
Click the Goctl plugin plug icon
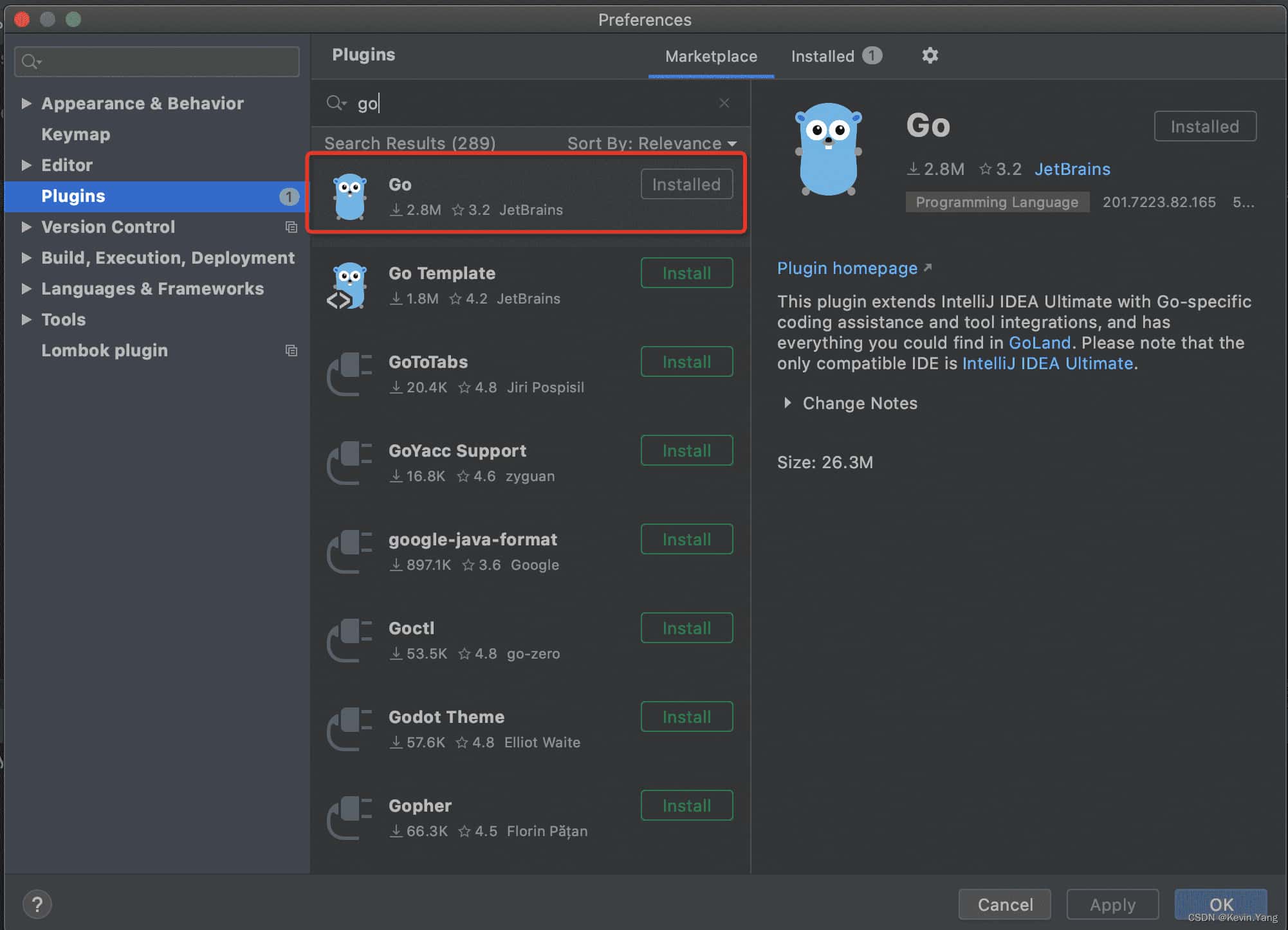tap(349, 641)
